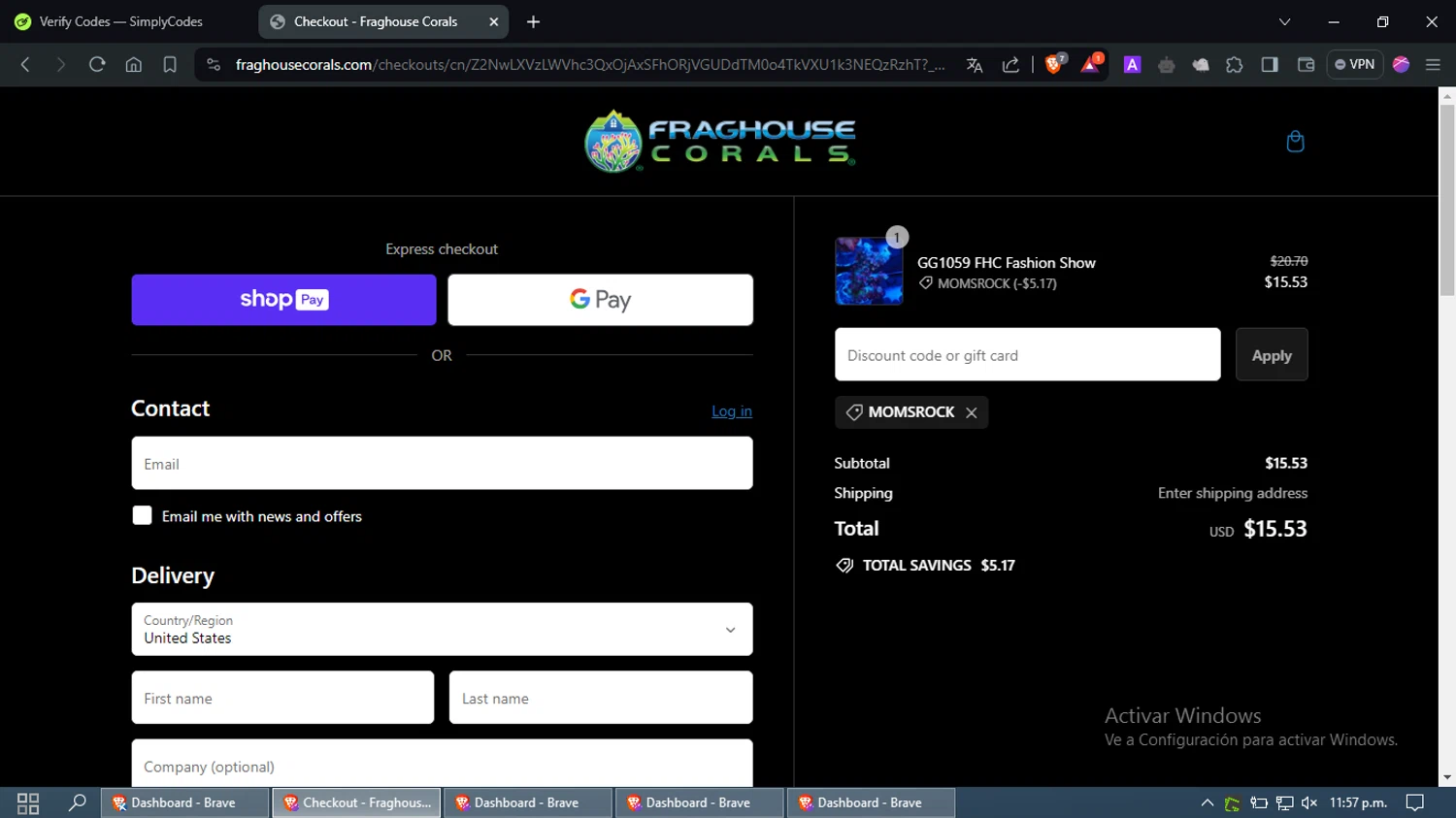Remove the MOMSROCK discount code
The image size is (1456, 818).
972,412
